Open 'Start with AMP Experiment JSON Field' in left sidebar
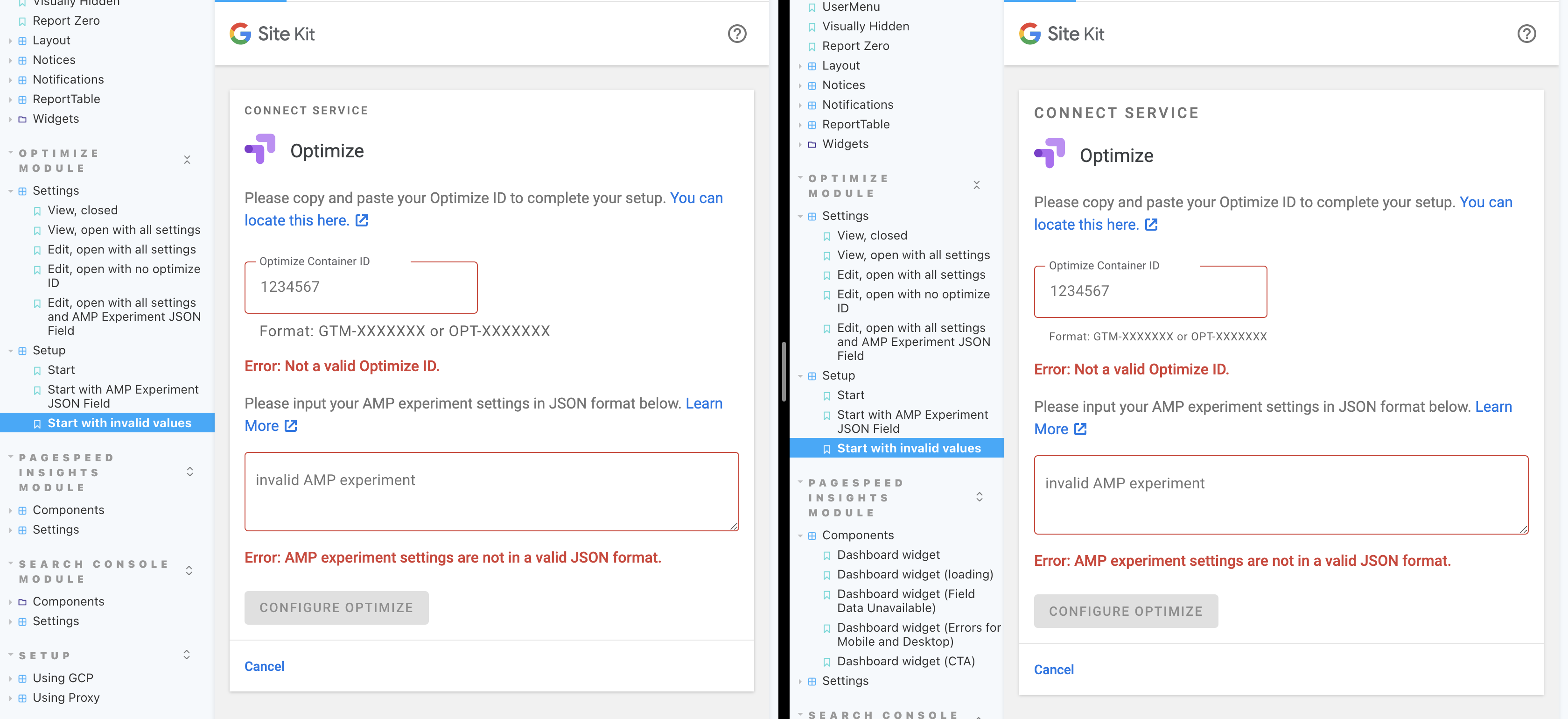 (x=123, y=396)
